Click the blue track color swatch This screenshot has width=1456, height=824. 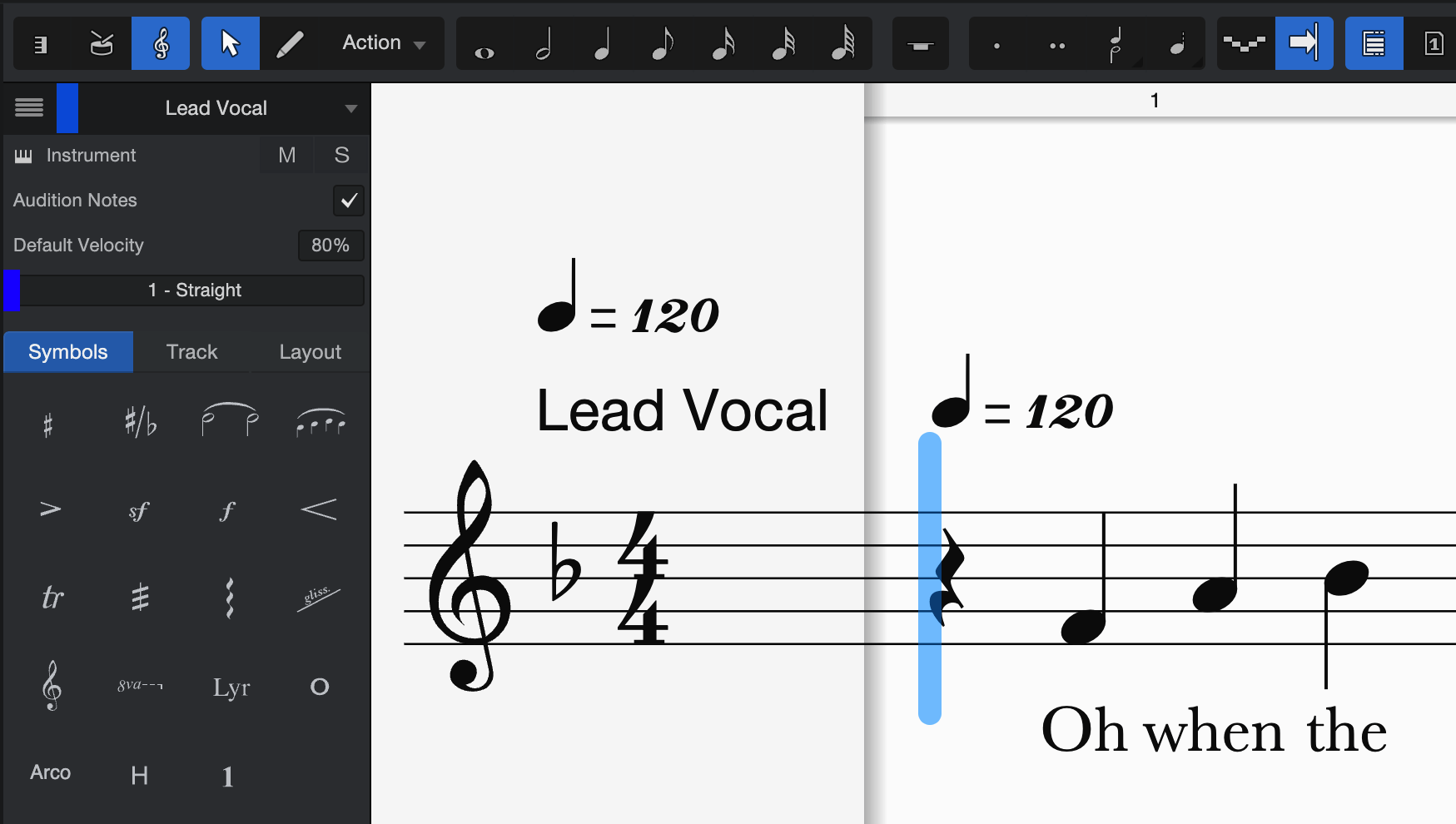67,108
